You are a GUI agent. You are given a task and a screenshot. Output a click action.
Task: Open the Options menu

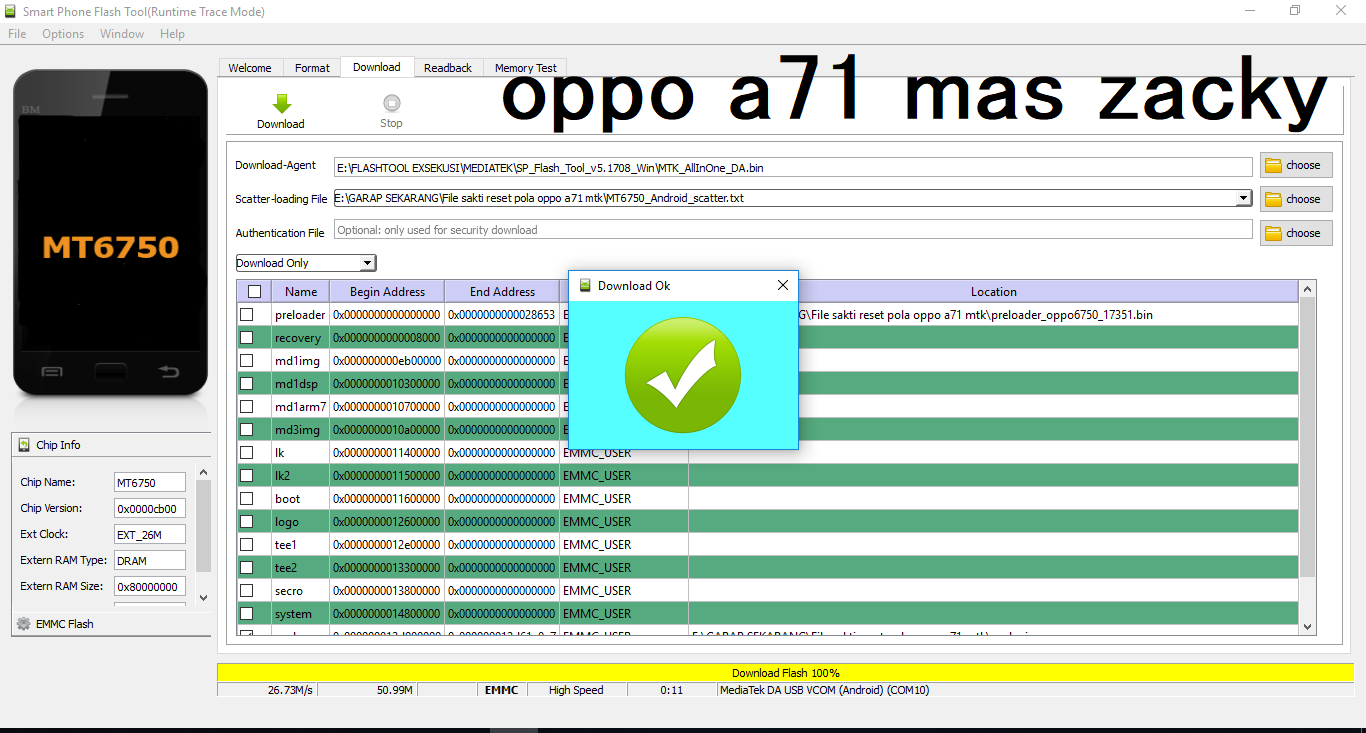(x=63, y=34)
